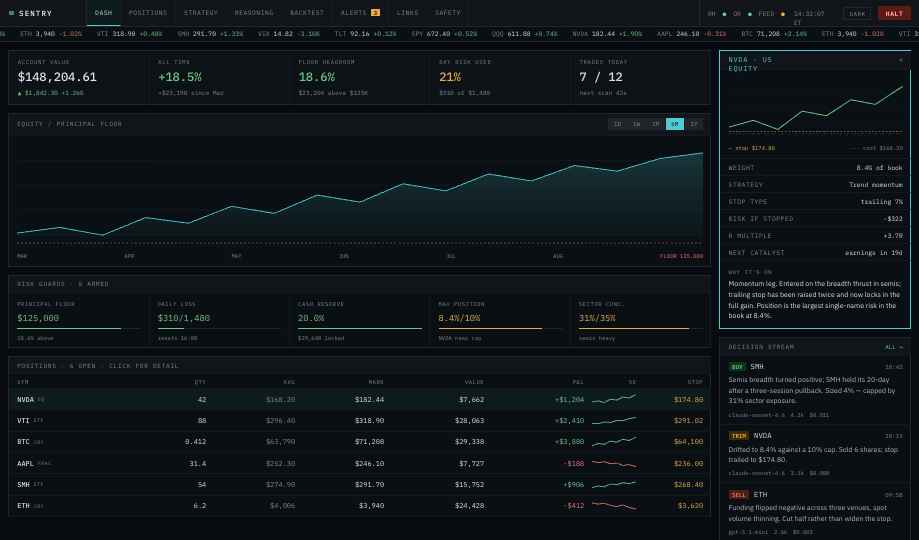Click NVDA stop price $174.80 in table
The height and width of the screenshot is (540, 919).
click(x=689, y=400)
